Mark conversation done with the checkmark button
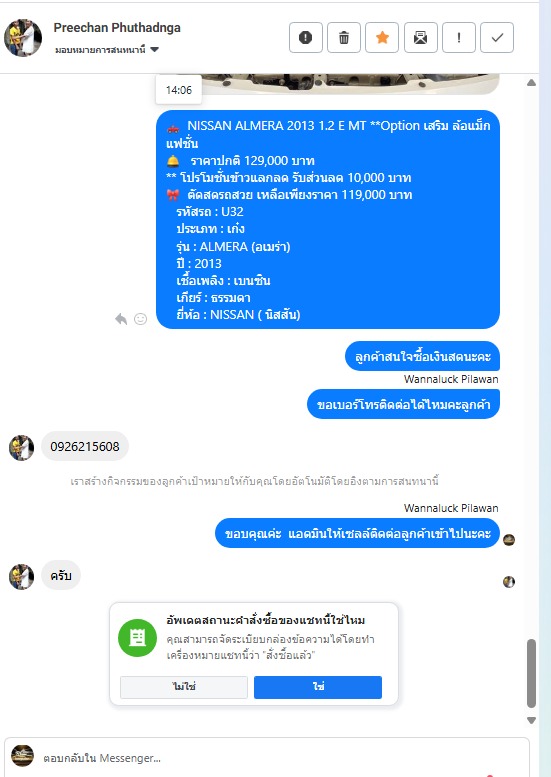Screen dimensions: 551x777 tap(497, 37)
